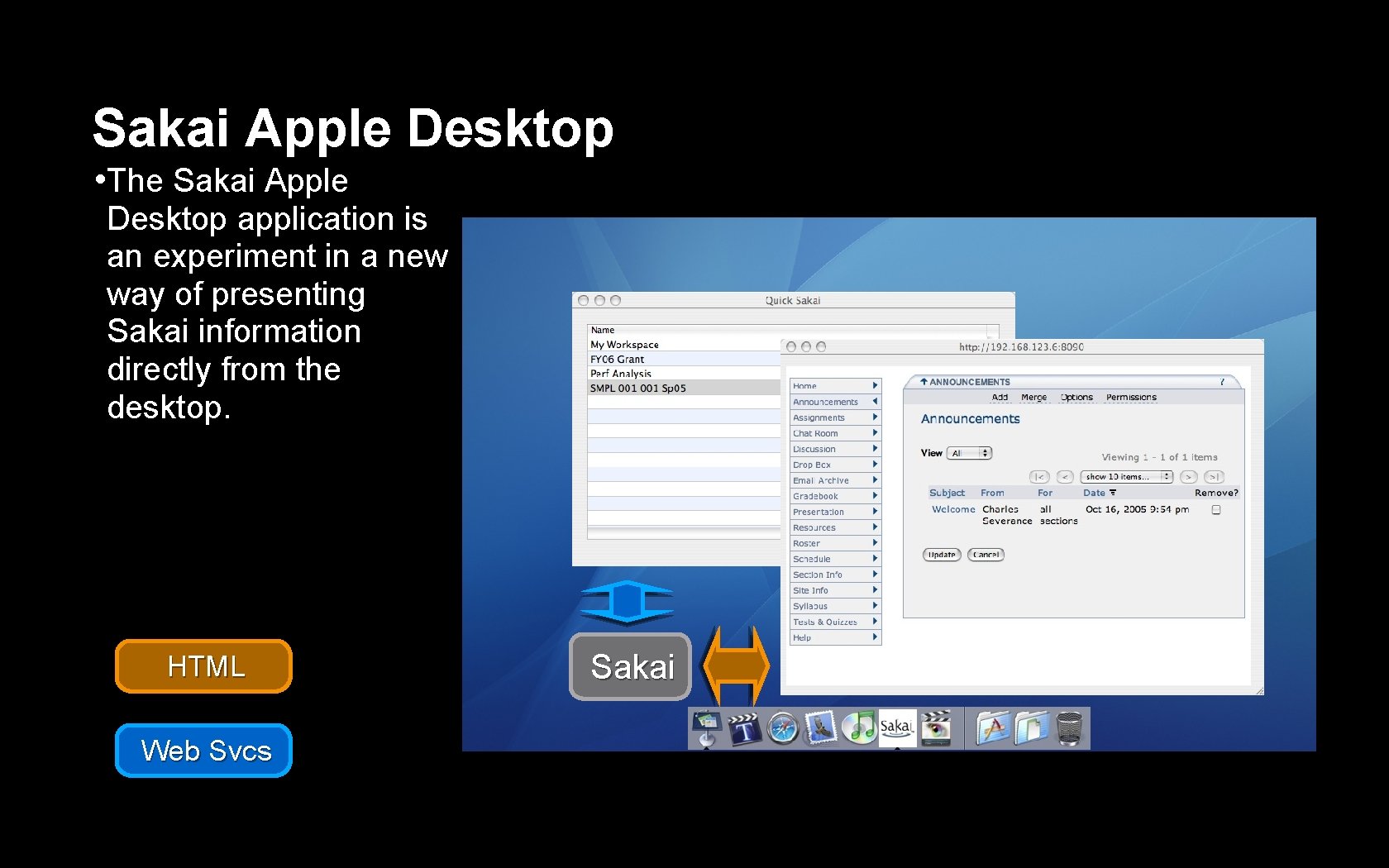Sort announcements by Subject column
This screenshot has height=868, width=1389.
click(x=947, y=493)
